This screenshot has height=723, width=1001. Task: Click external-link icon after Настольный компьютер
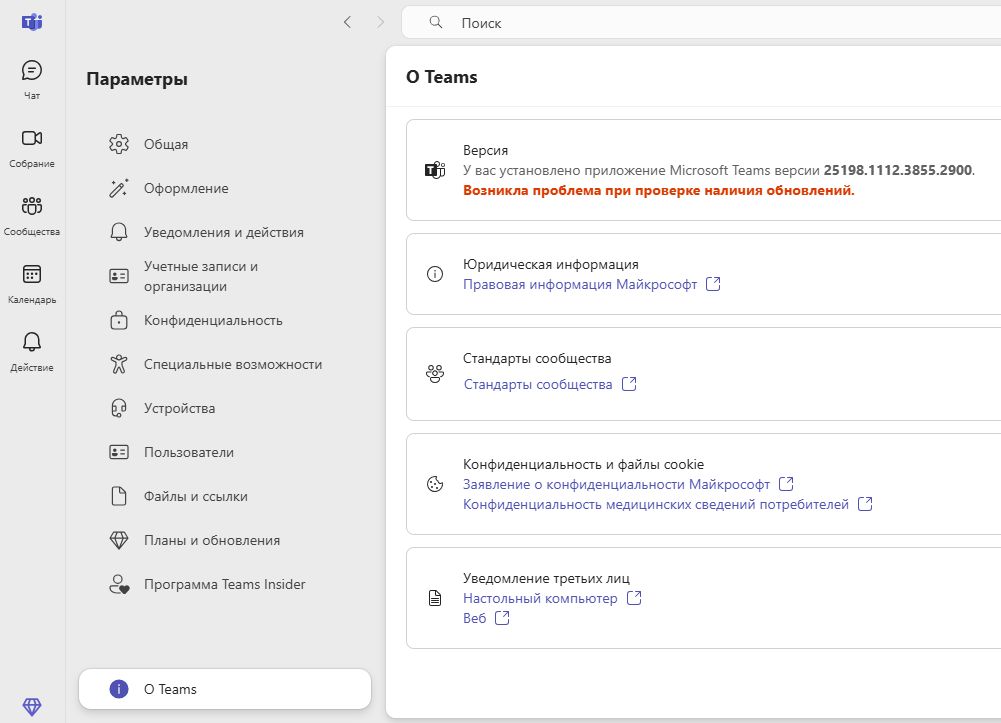634,598
